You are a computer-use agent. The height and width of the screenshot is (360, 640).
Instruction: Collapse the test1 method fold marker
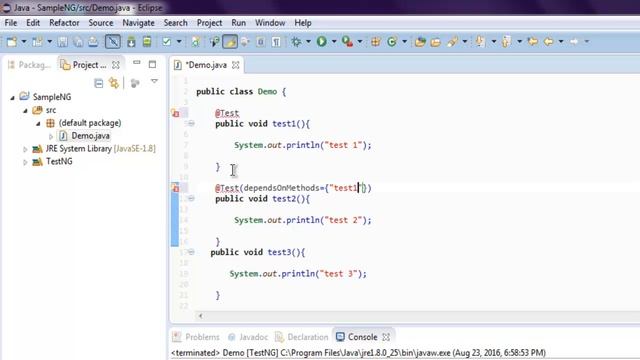click(191, 123)
